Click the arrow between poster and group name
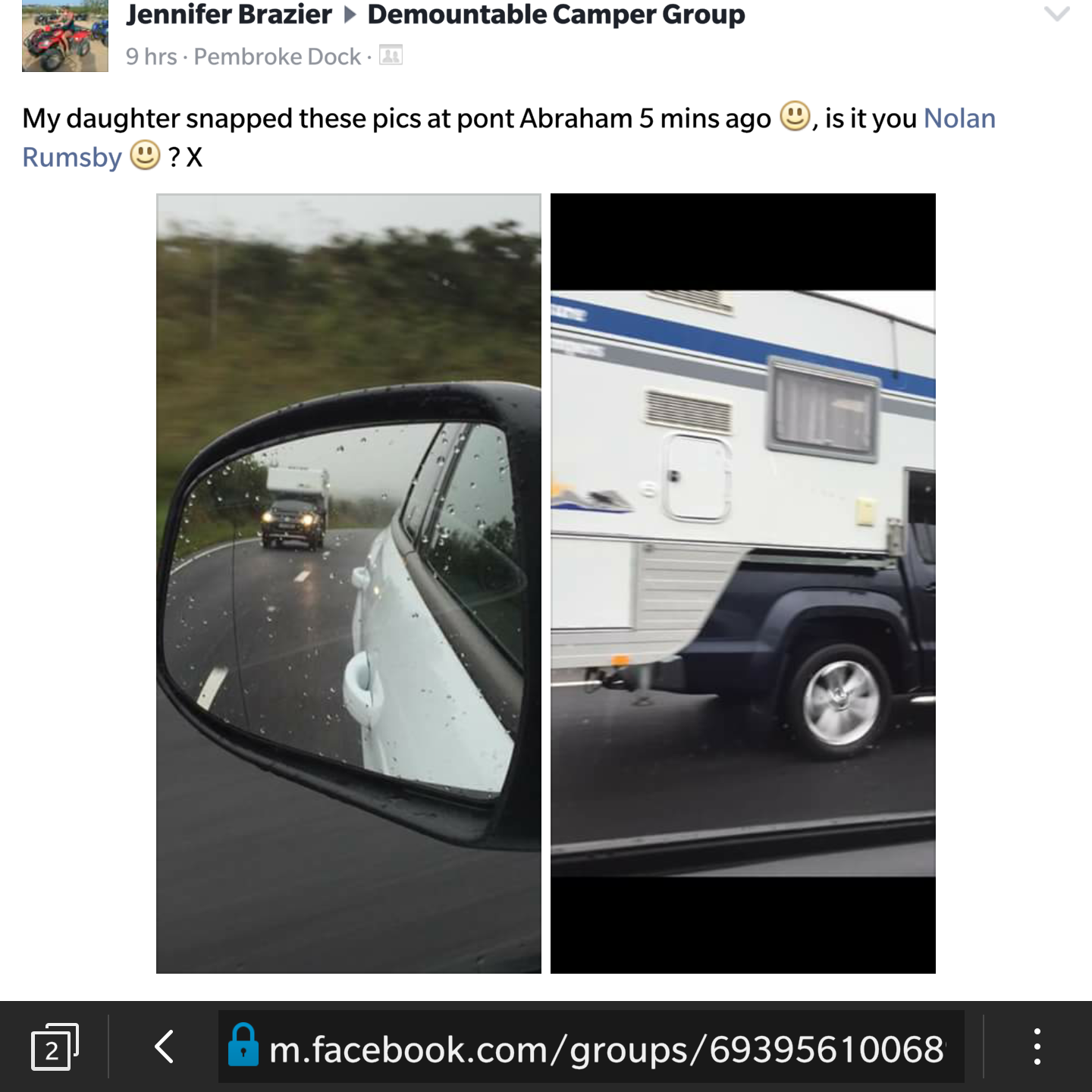1092x1092 pixels. click(350, 14)
